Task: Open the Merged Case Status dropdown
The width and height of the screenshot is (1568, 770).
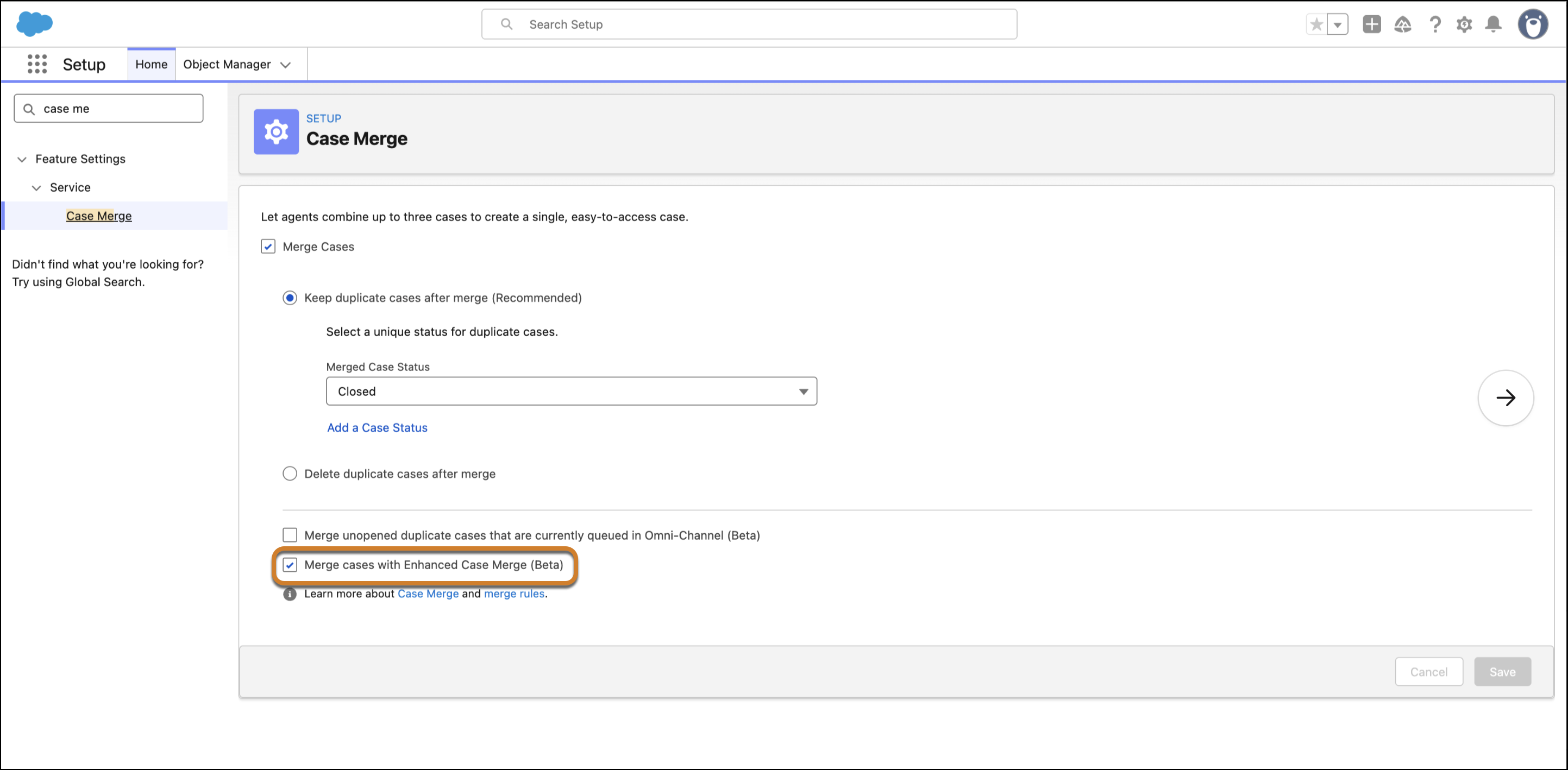Action: point(571,391)
